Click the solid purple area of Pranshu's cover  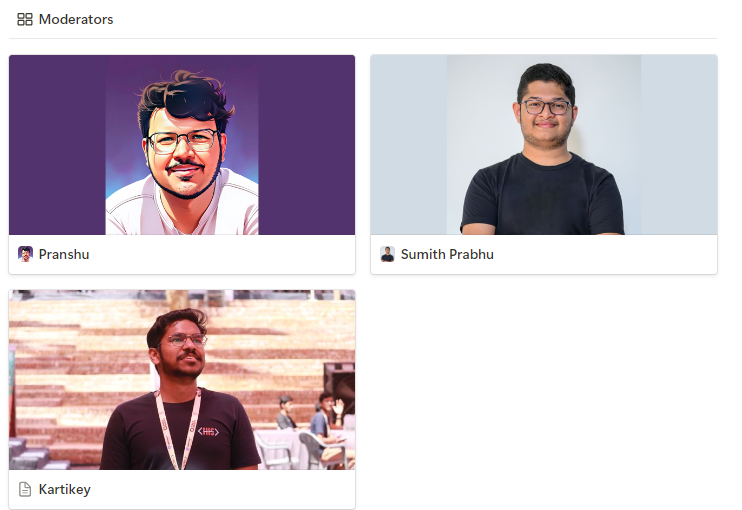click(x=57, y=145)
